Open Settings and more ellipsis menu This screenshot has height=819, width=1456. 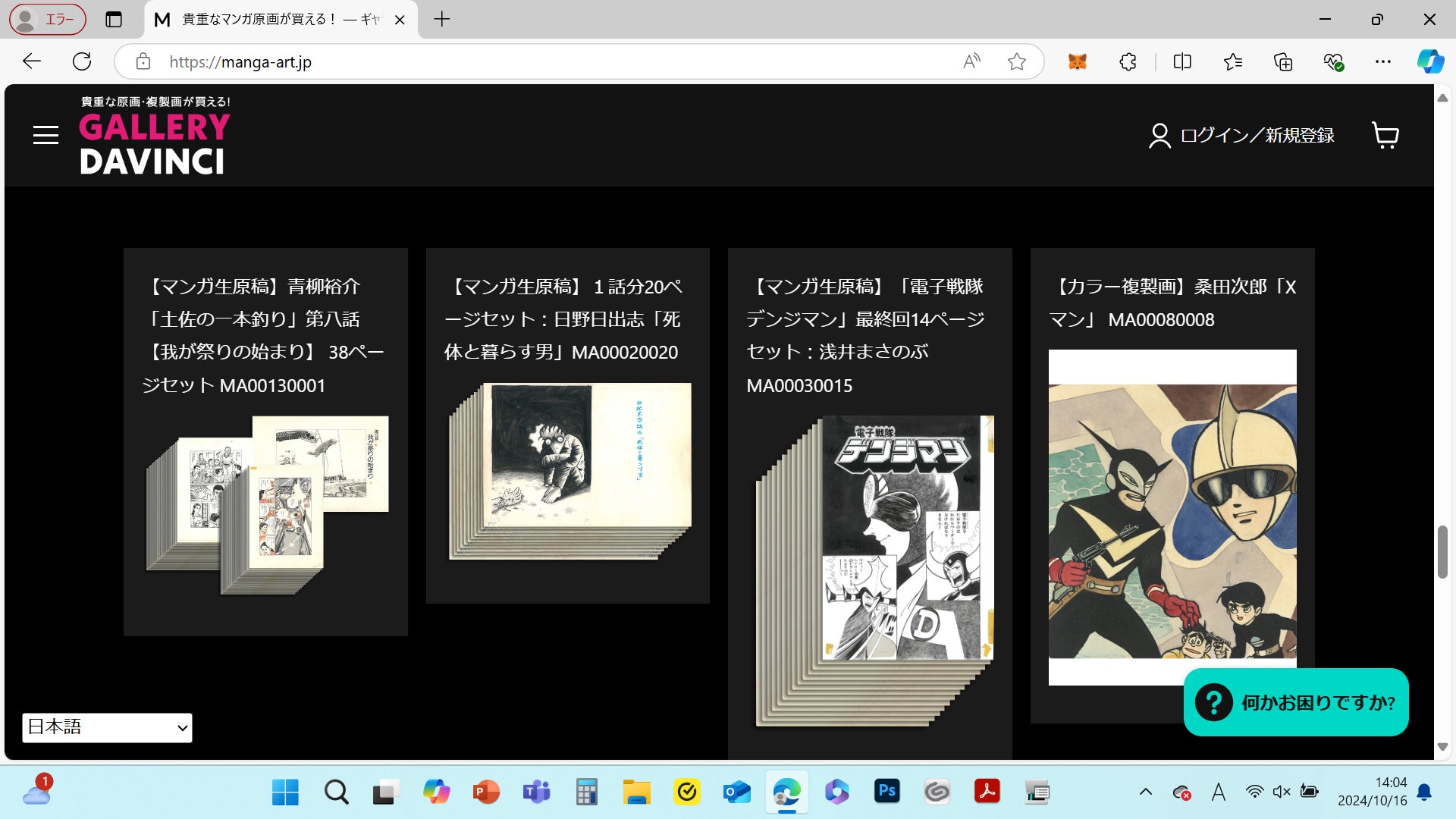coord(1383,61)
